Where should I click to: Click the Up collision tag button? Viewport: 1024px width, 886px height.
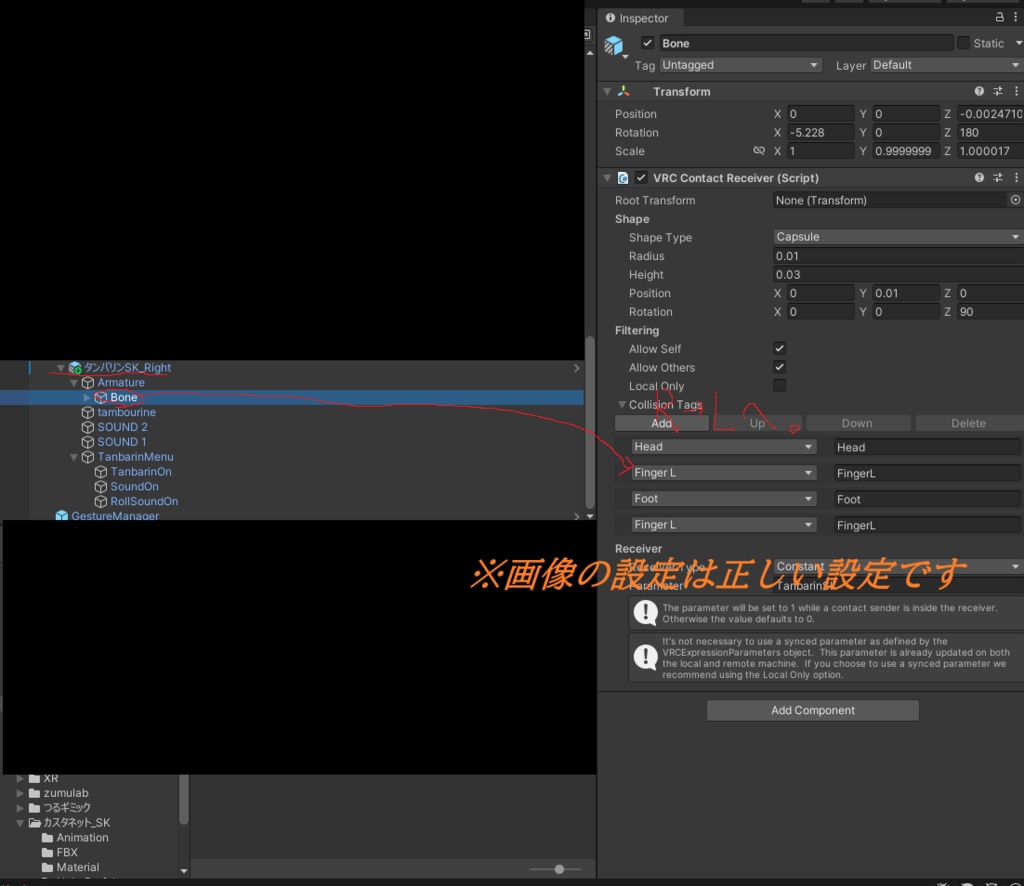757,423
